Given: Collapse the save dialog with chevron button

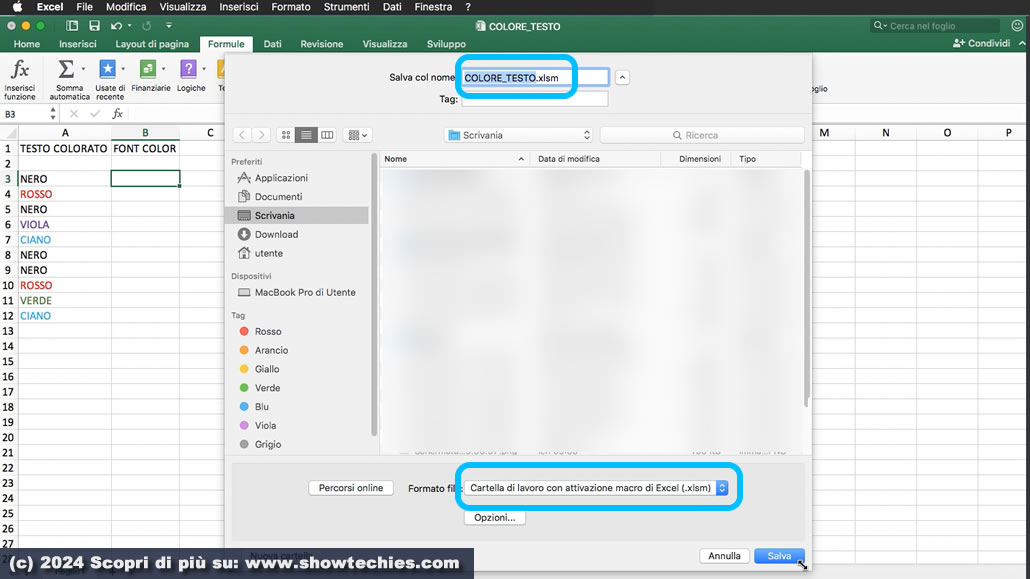Looking at the screenshot, I should point(622,78).
